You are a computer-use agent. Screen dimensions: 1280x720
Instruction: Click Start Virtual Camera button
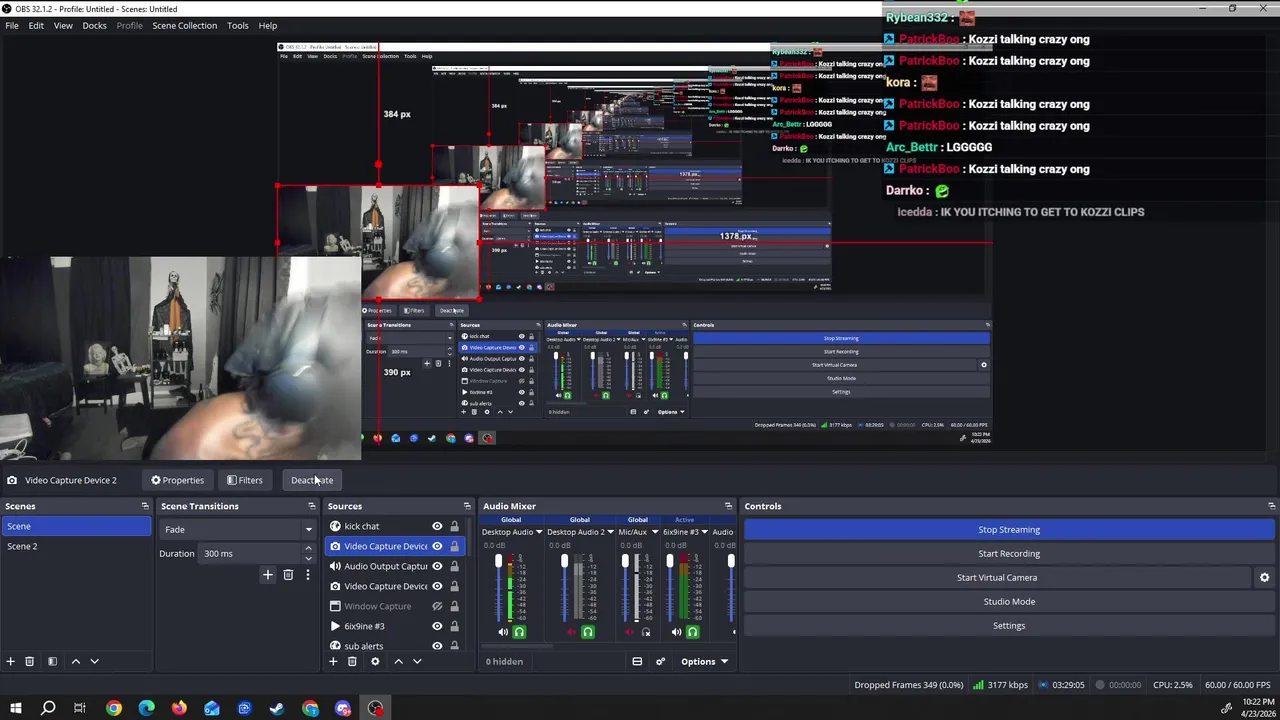pos(997,577)
